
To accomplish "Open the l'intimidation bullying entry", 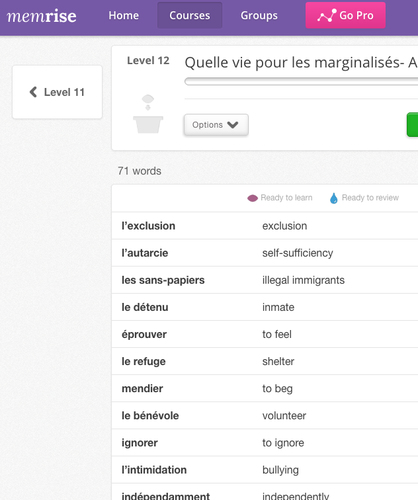I will [x=265, y=470].
